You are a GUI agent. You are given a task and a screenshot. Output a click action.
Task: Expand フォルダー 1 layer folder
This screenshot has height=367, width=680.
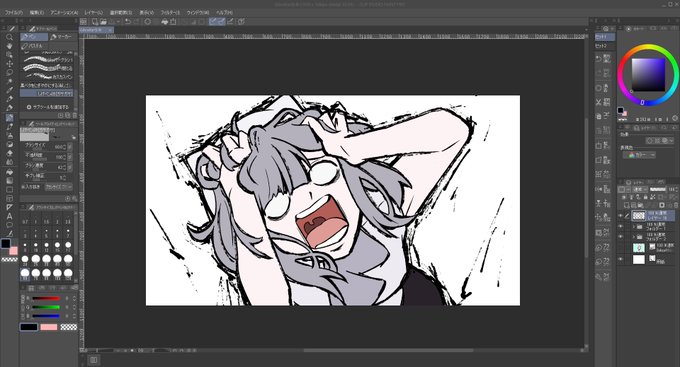click(x=634, y=226)
